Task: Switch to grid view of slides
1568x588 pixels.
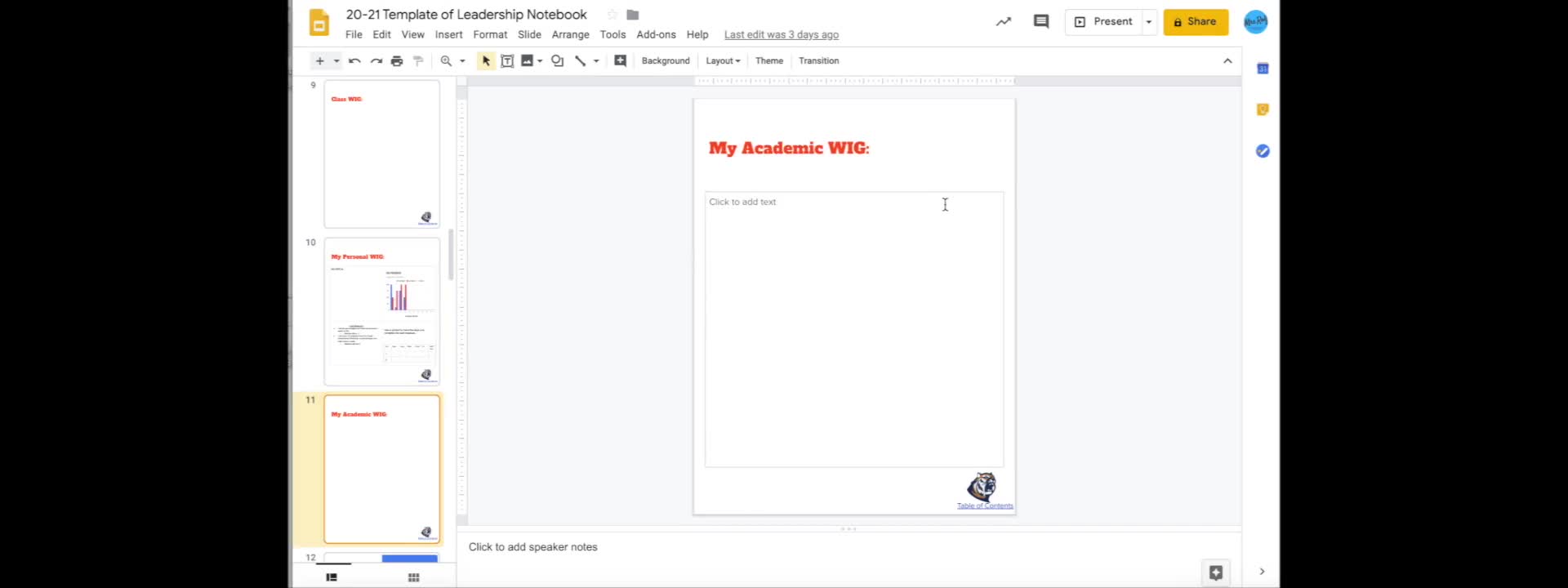Action: coord(414,577)
